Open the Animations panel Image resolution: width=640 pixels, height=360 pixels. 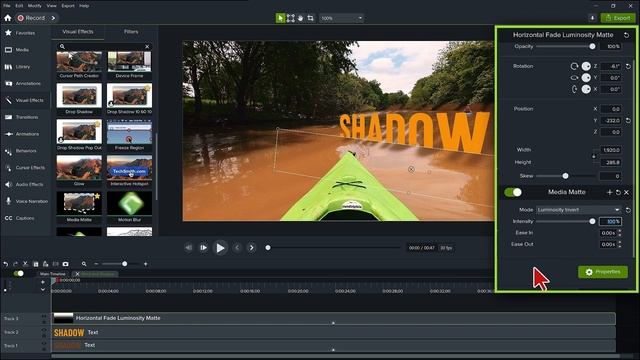(x=22, y=134)
